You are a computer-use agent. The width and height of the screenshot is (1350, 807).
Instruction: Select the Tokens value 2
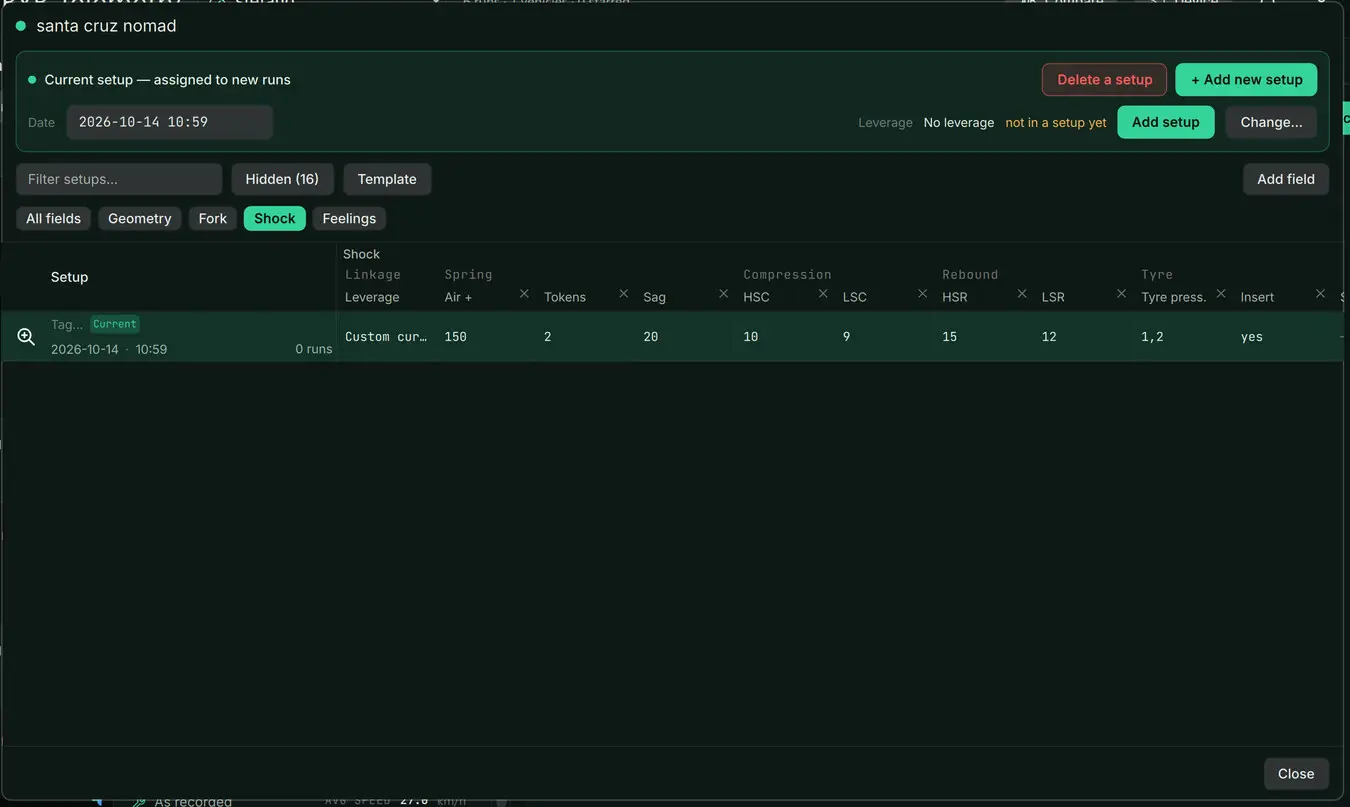[548, 337]
